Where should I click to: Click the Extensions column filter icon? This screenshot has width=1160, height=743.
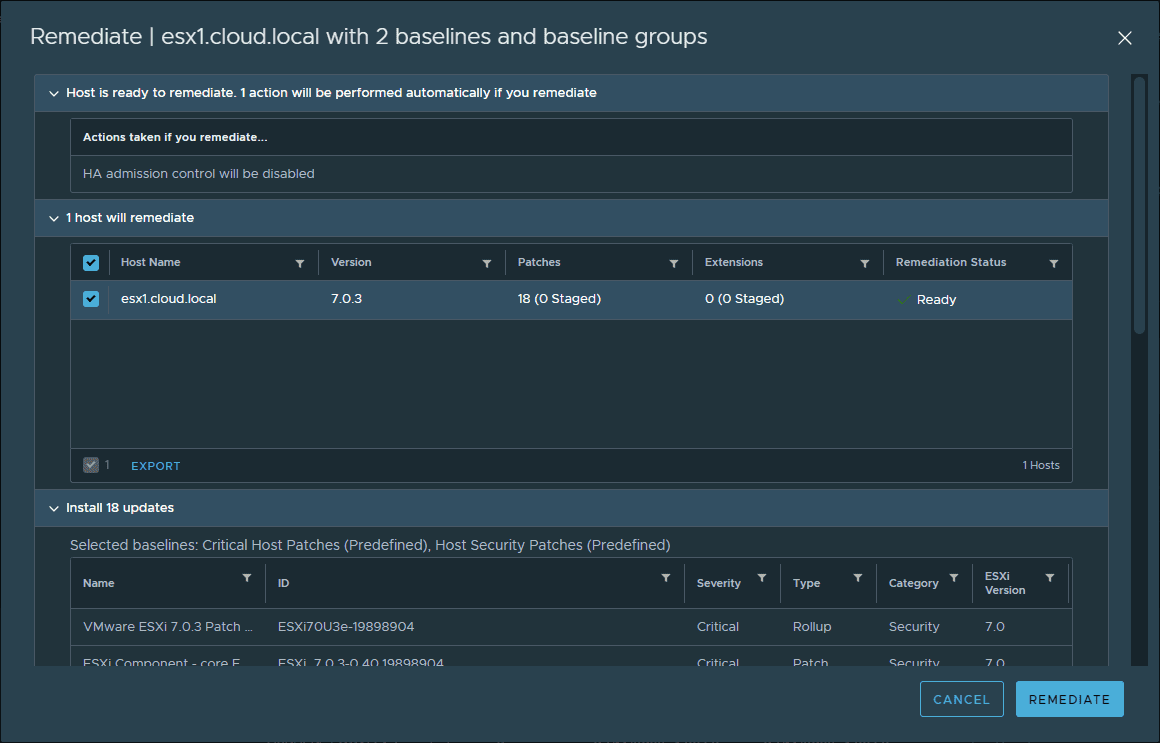point(865,264)
